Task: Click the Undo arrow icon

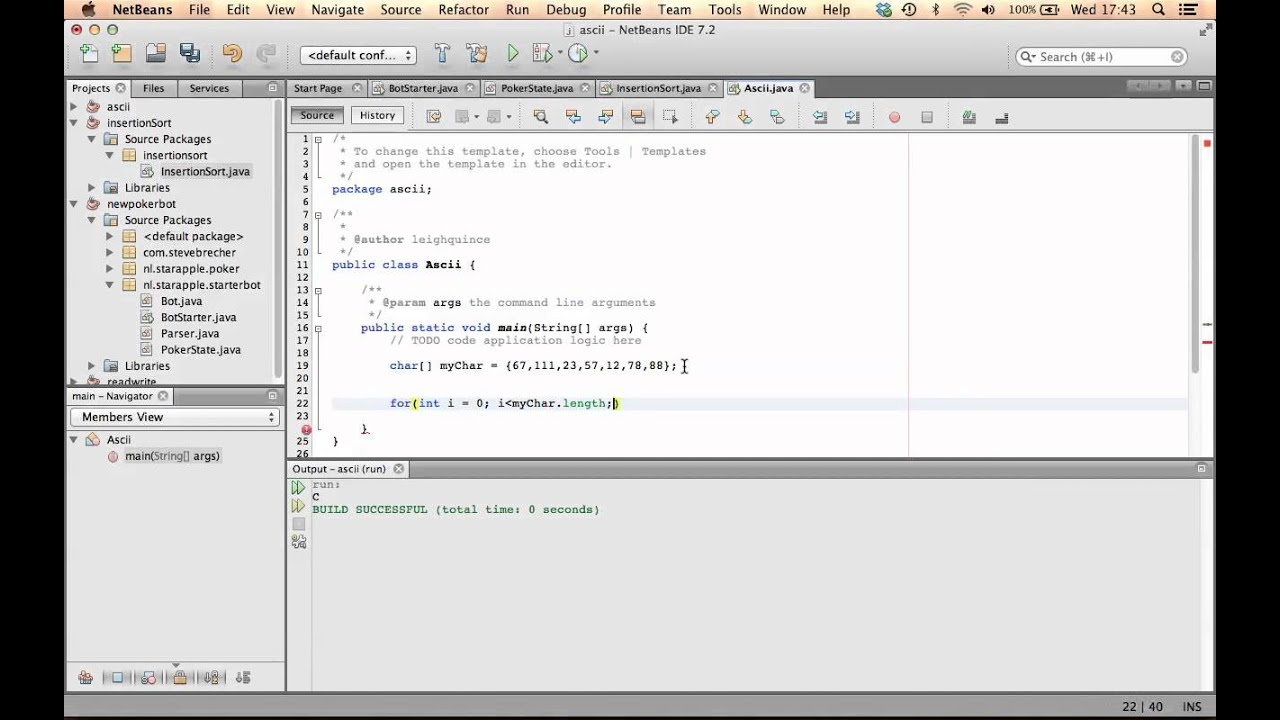Action: (232, 53)
